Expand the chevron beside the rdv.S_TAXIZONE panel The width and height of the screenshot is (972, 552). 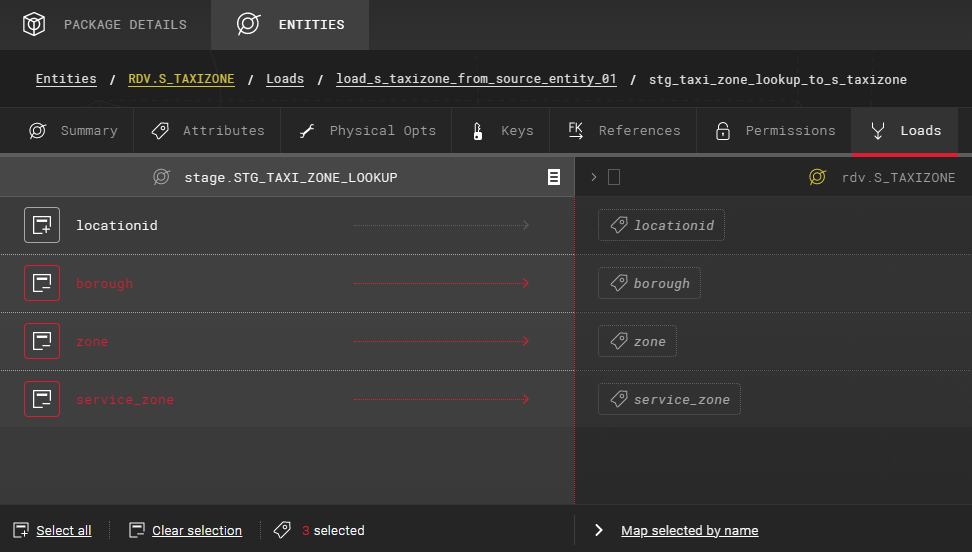tap(593, 177)
